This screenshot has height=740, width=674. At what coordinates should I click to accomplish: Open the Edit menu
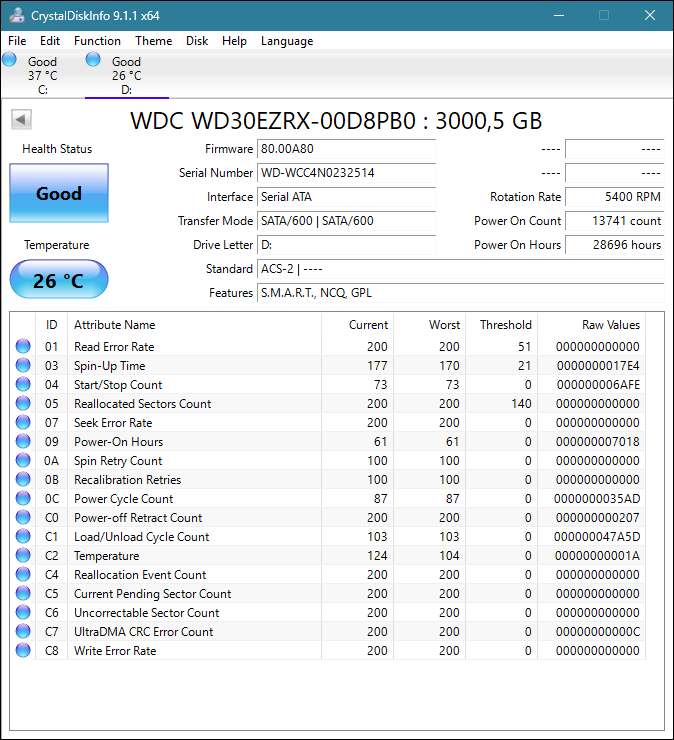click(x=50, y=41)
